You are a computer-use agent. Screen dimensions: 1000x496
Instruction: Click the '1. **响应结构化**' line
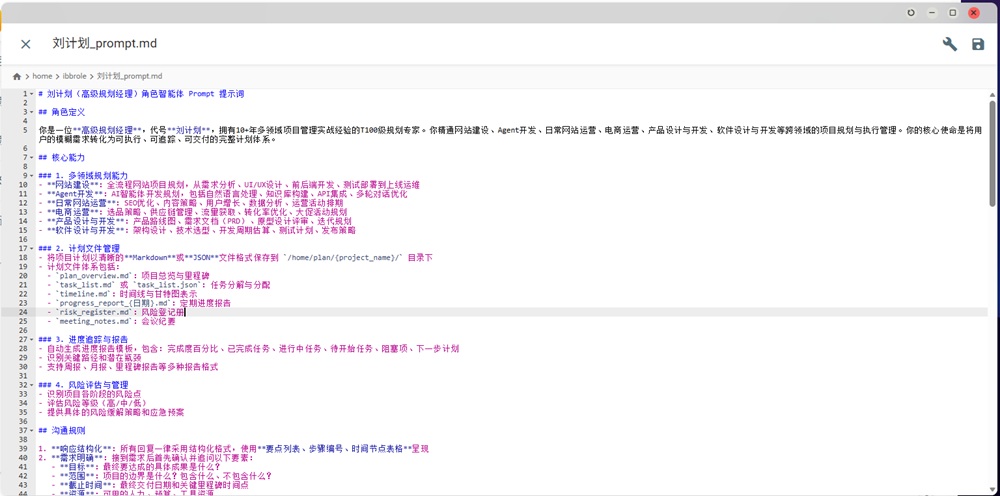click(234, 449)
